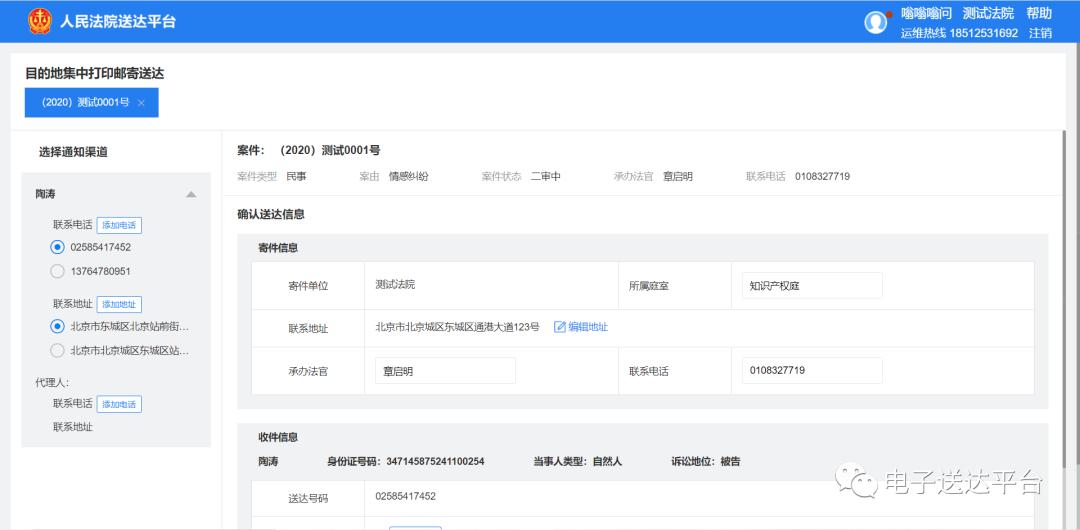Click 添加地址 under 陶涛 联系地址
The height and width of the screenshot is (530, 1080).
[x=119, y=304]
